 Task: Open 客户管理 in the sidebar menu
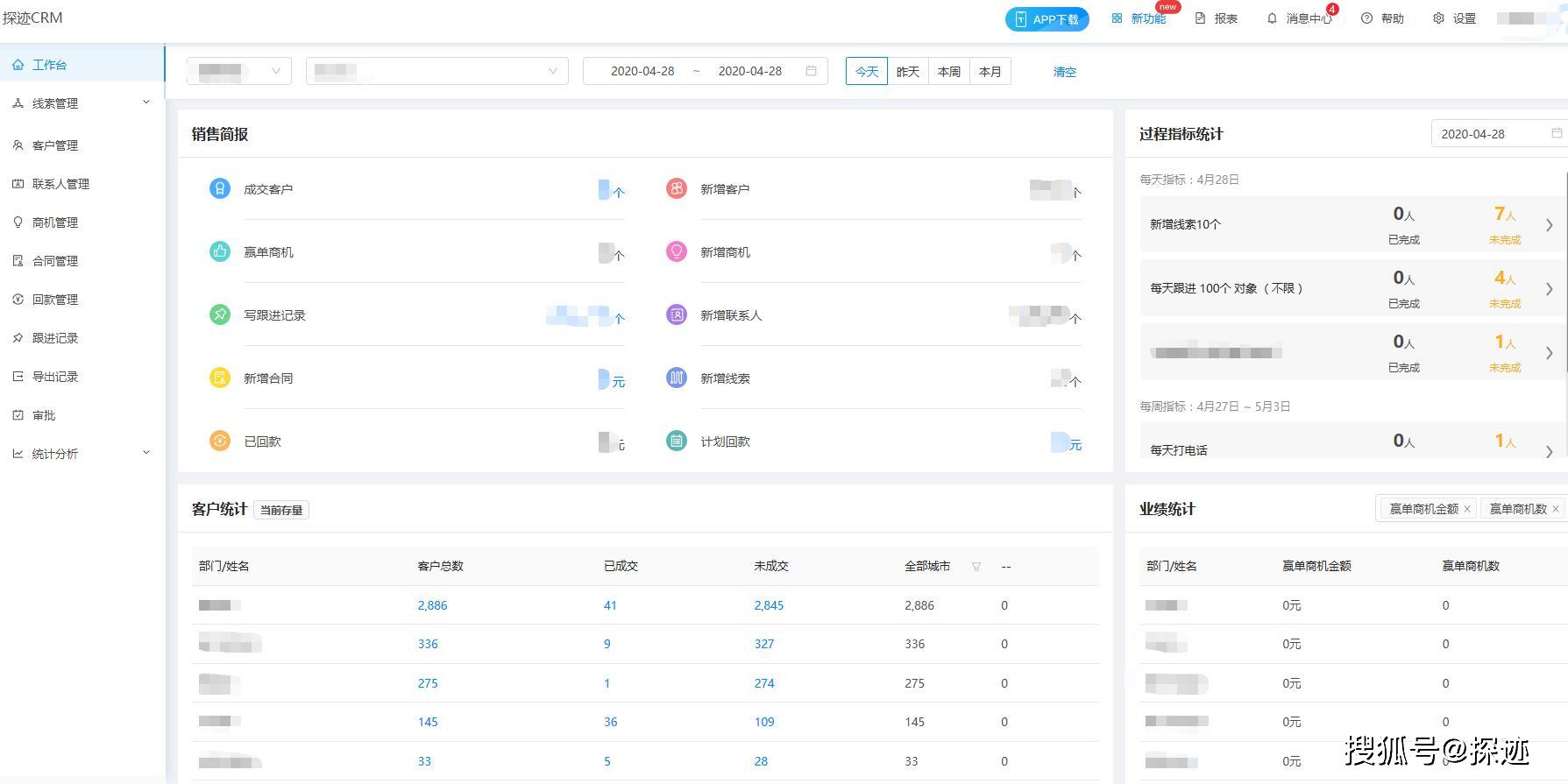pyautogui.click(x=82, y=145)
